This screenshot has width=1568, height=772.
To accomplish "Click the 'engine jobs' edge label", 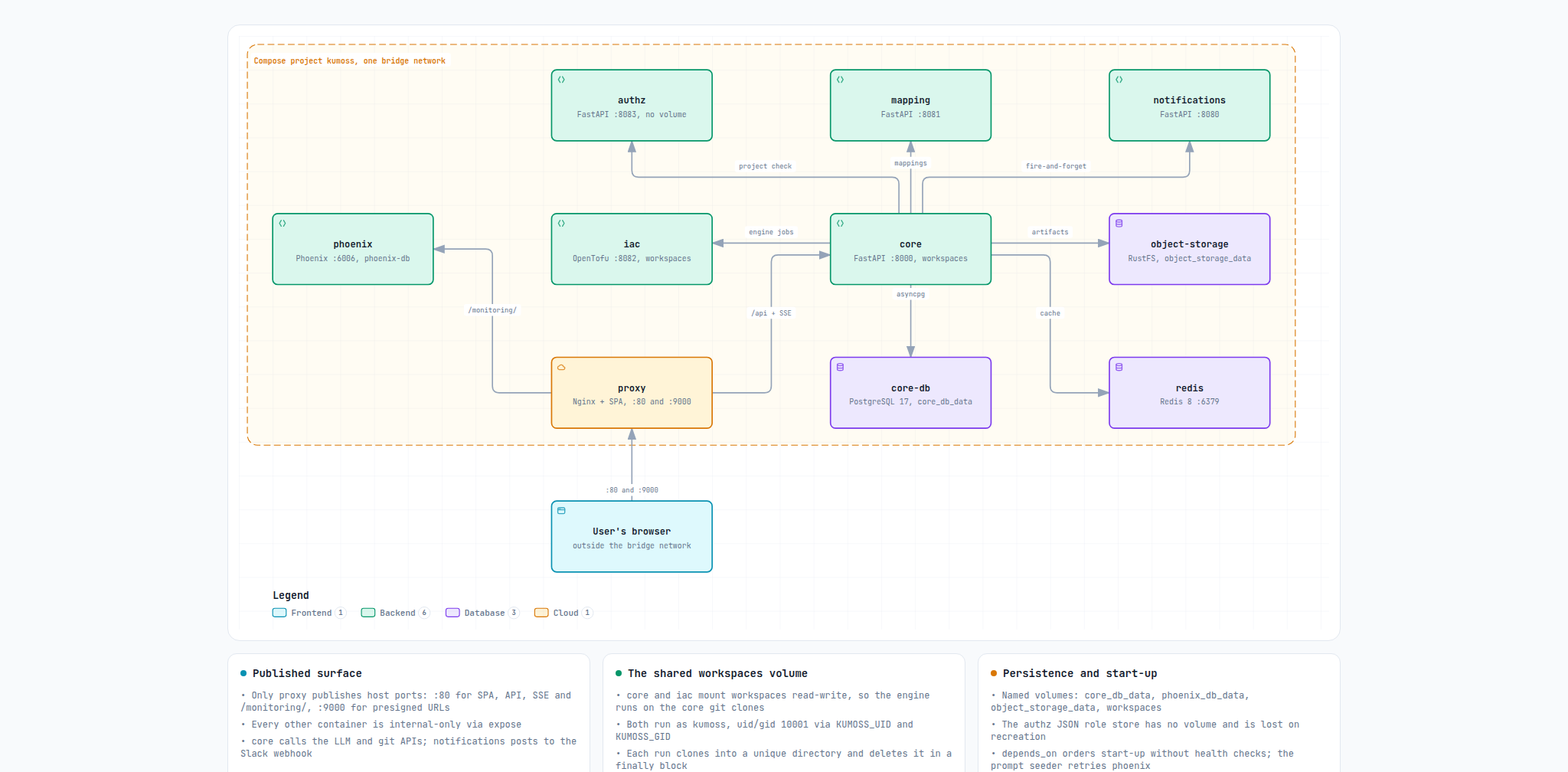I will (x=771, y=232).
